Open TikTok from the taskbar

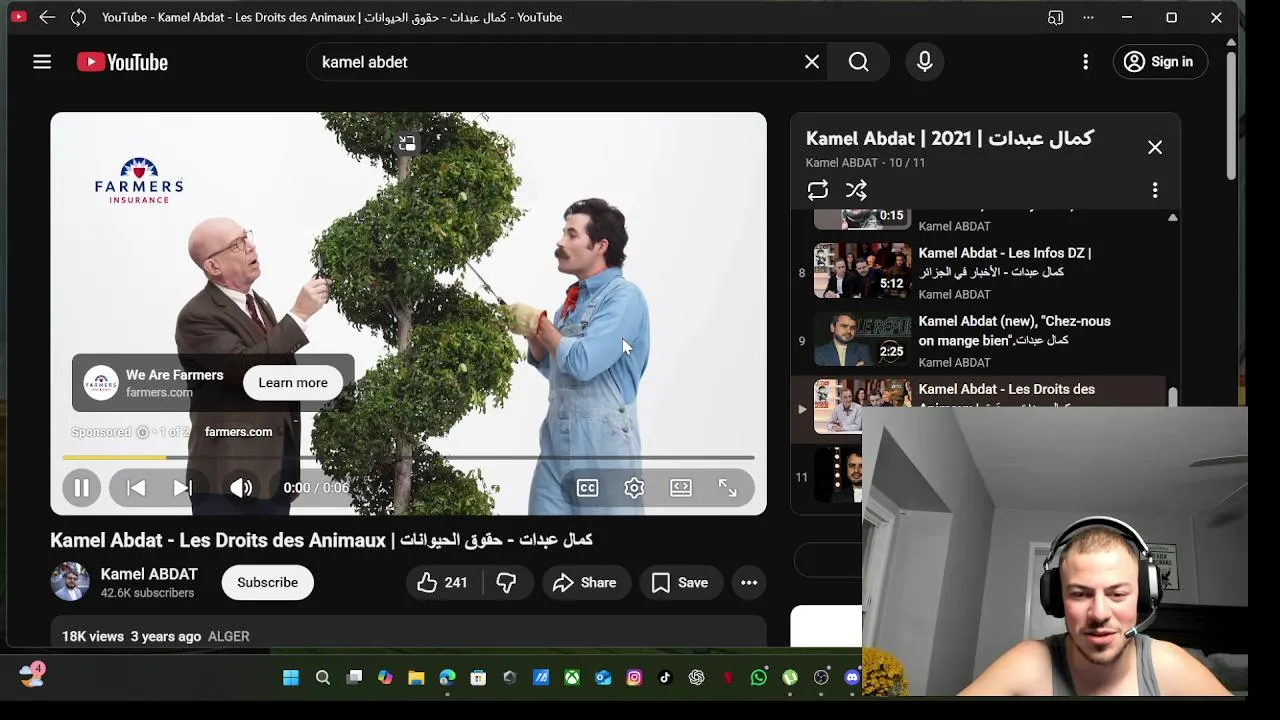coord(665,678)
